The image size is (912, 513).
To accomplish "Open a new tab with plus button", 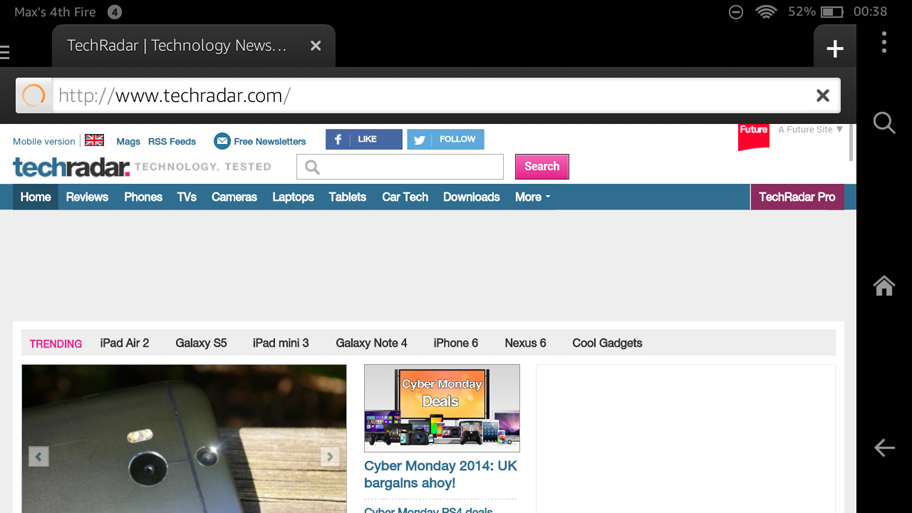I will pos(835,48).
